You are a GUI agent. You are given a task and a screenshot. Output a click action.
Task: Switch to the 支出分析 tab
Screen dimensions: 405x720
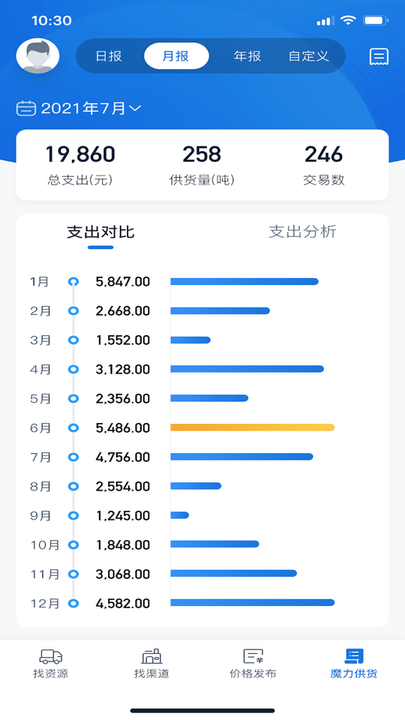(x=303, y=232)
